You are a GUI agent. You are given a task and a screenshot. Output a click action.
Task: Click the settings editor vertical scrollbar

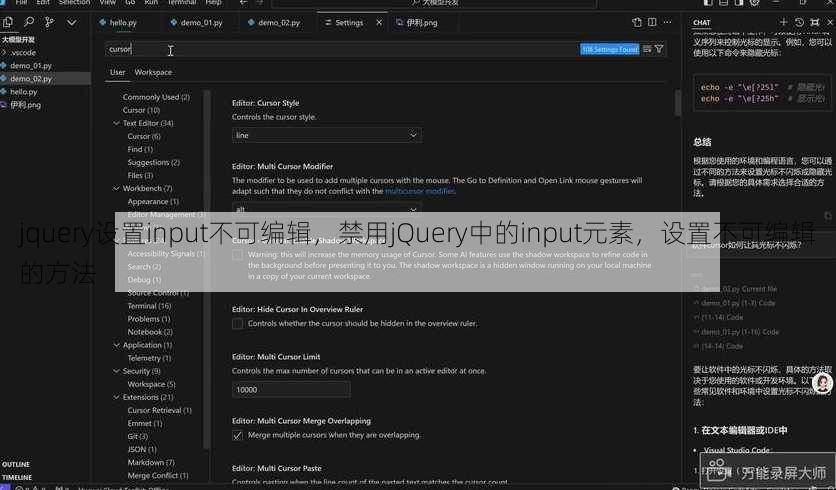click(x=678, y=102)
